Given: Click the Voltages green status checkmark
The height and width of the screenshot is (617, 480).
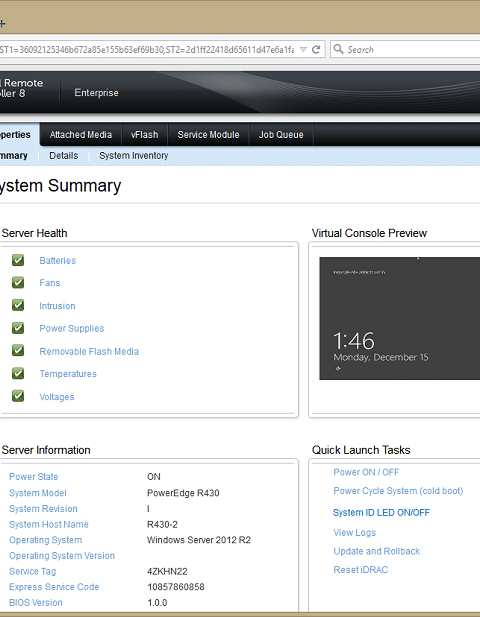Looking at the screenshot, I should [18, 396].
